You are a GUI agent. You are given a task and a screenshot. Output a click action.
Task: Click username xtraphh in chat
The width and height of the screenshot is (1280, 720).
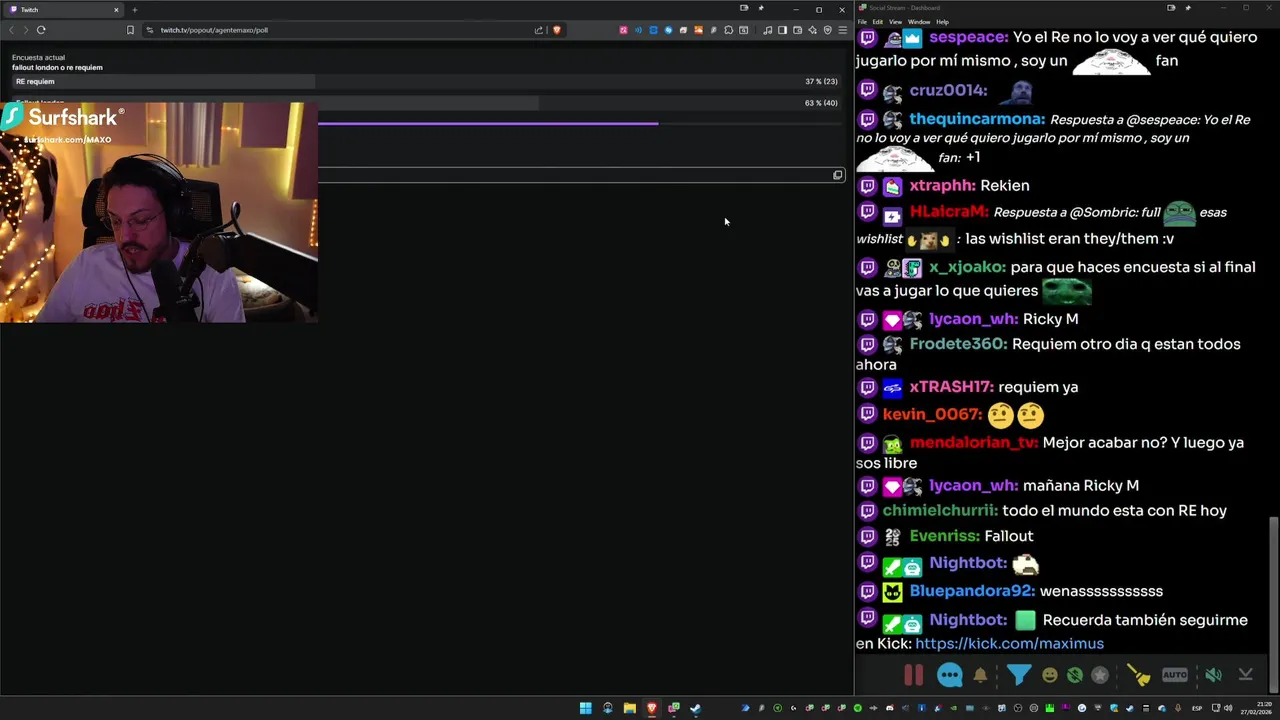point(942,185)
